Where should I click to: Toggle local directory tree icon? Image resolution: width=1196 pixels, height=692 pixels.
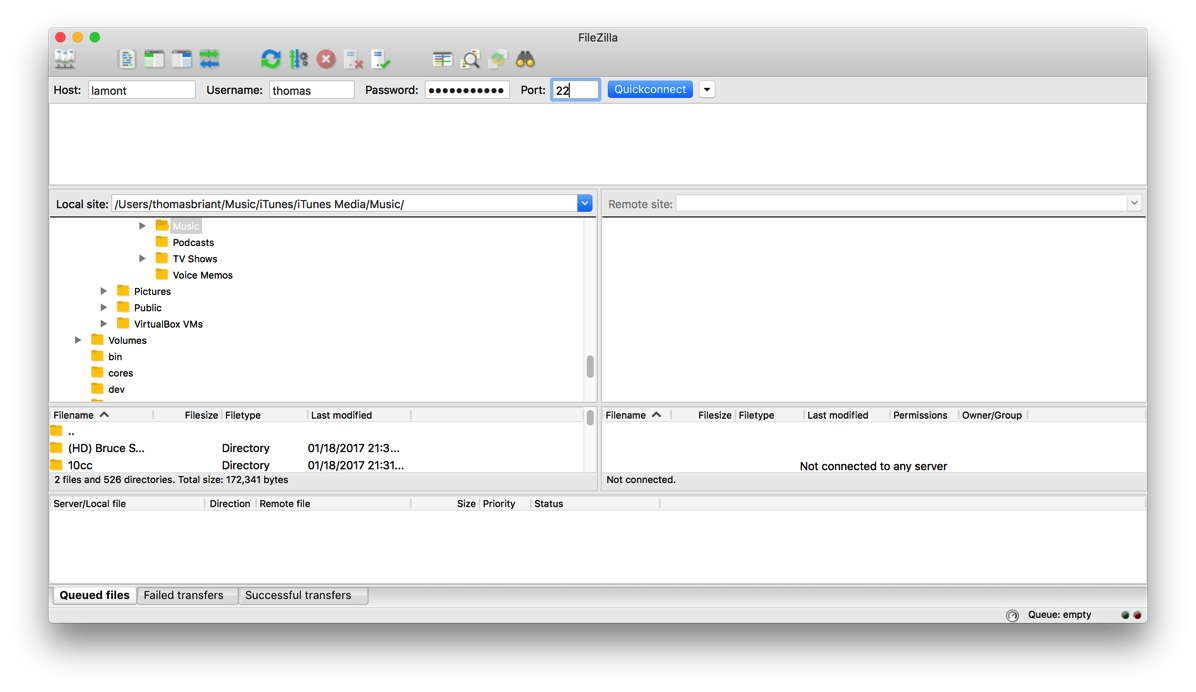(x=154, y=59)
